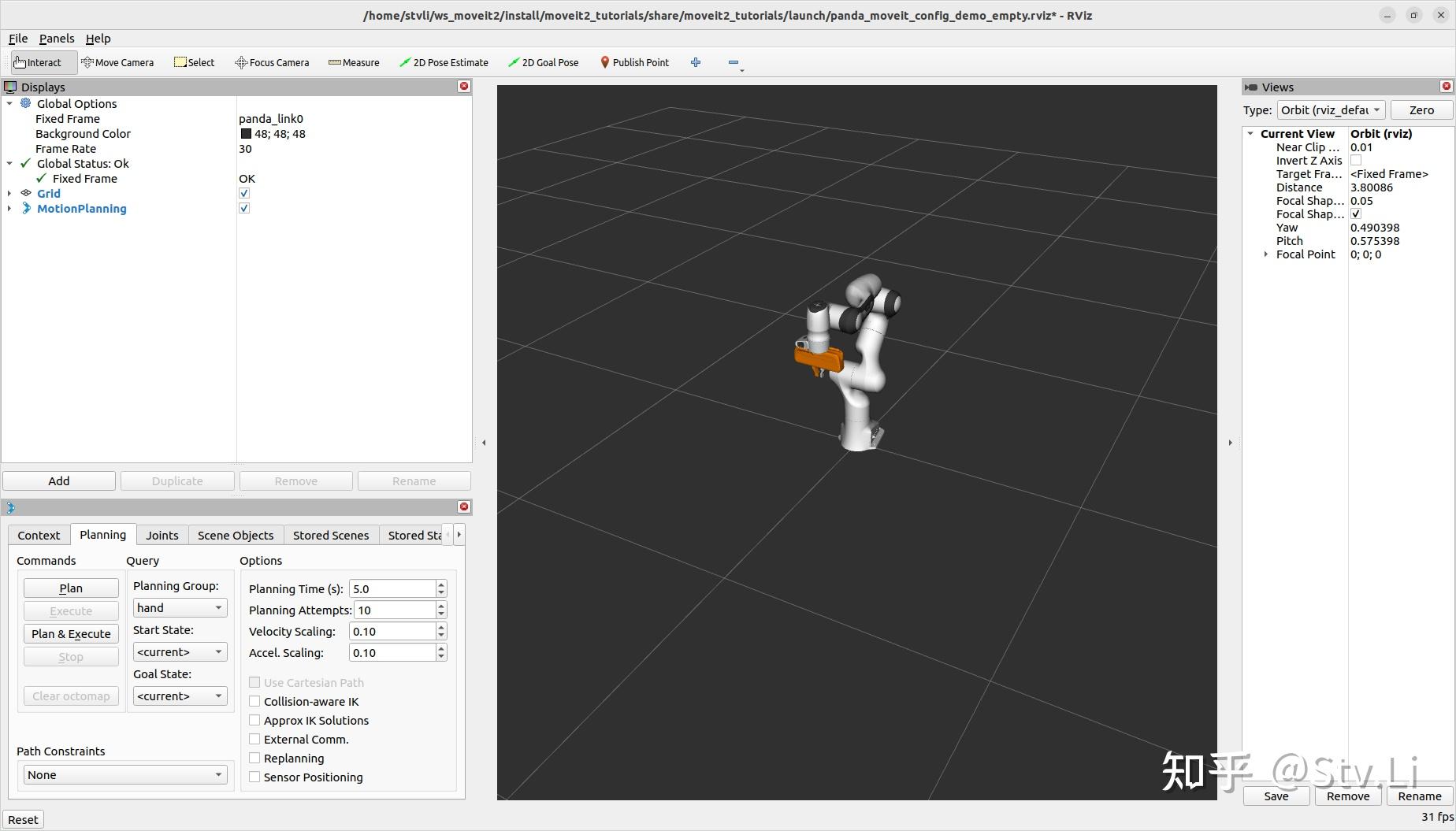Switch to the Scene Objects tab
1456x831 pixels.
tap(235, 535)
